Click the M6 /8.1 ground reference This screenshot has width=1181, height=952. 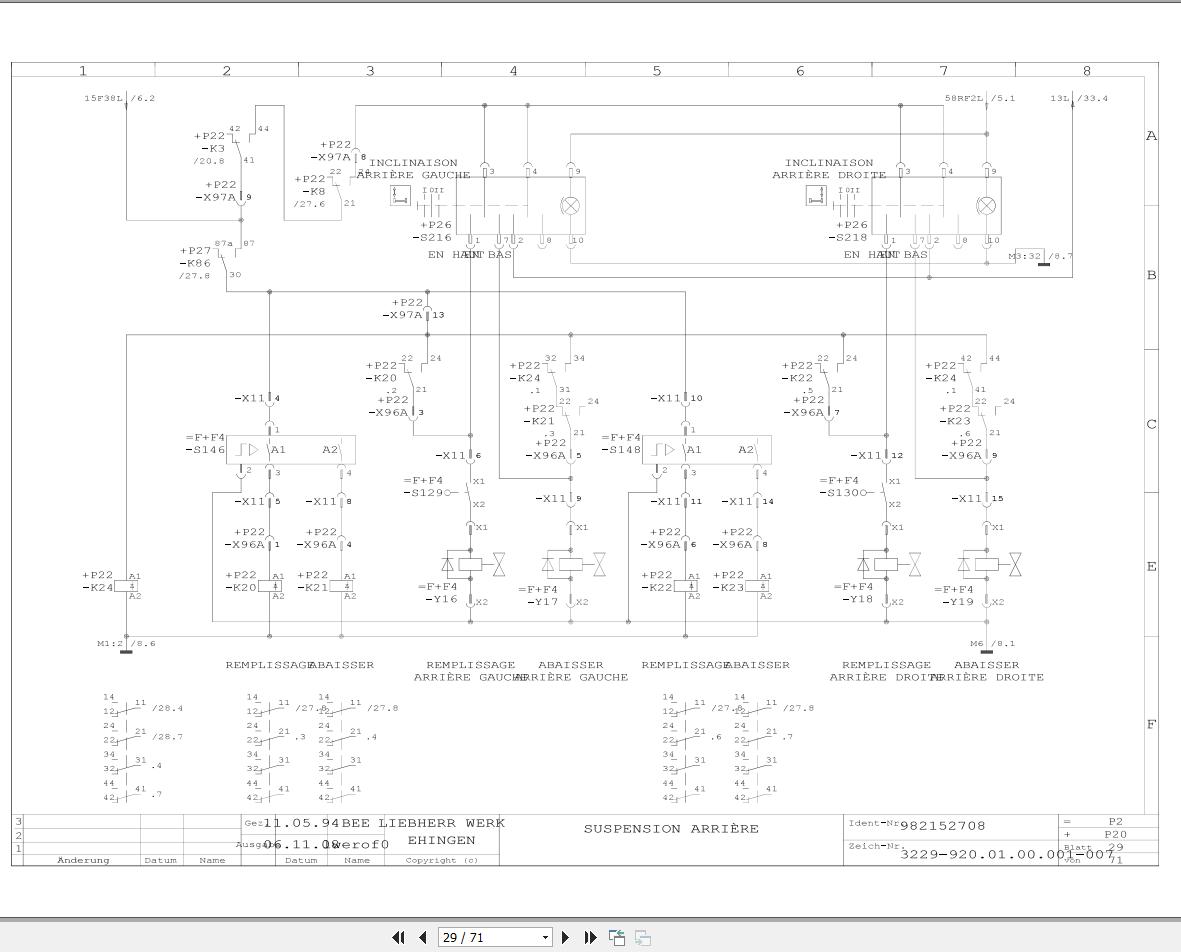coord(992,644)
